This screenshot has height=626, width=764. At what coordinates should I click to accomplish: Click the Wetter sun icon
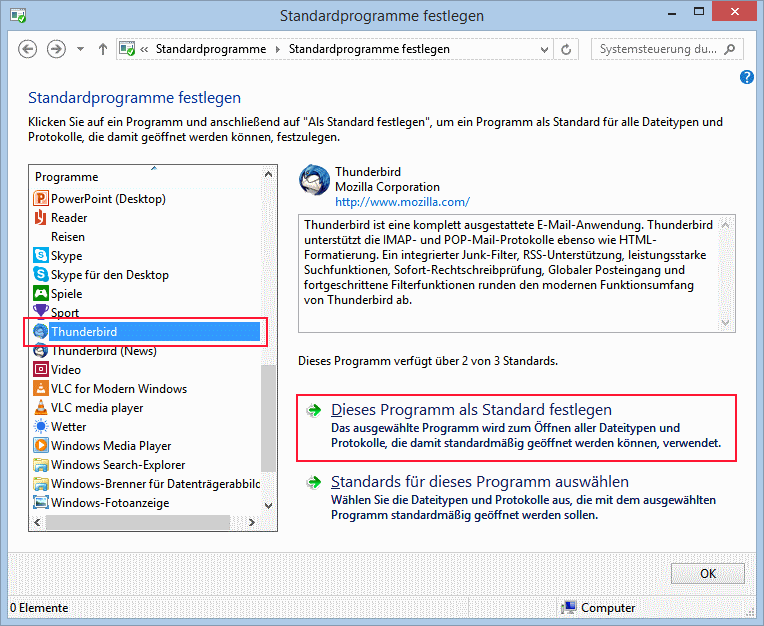coord(40,427)
